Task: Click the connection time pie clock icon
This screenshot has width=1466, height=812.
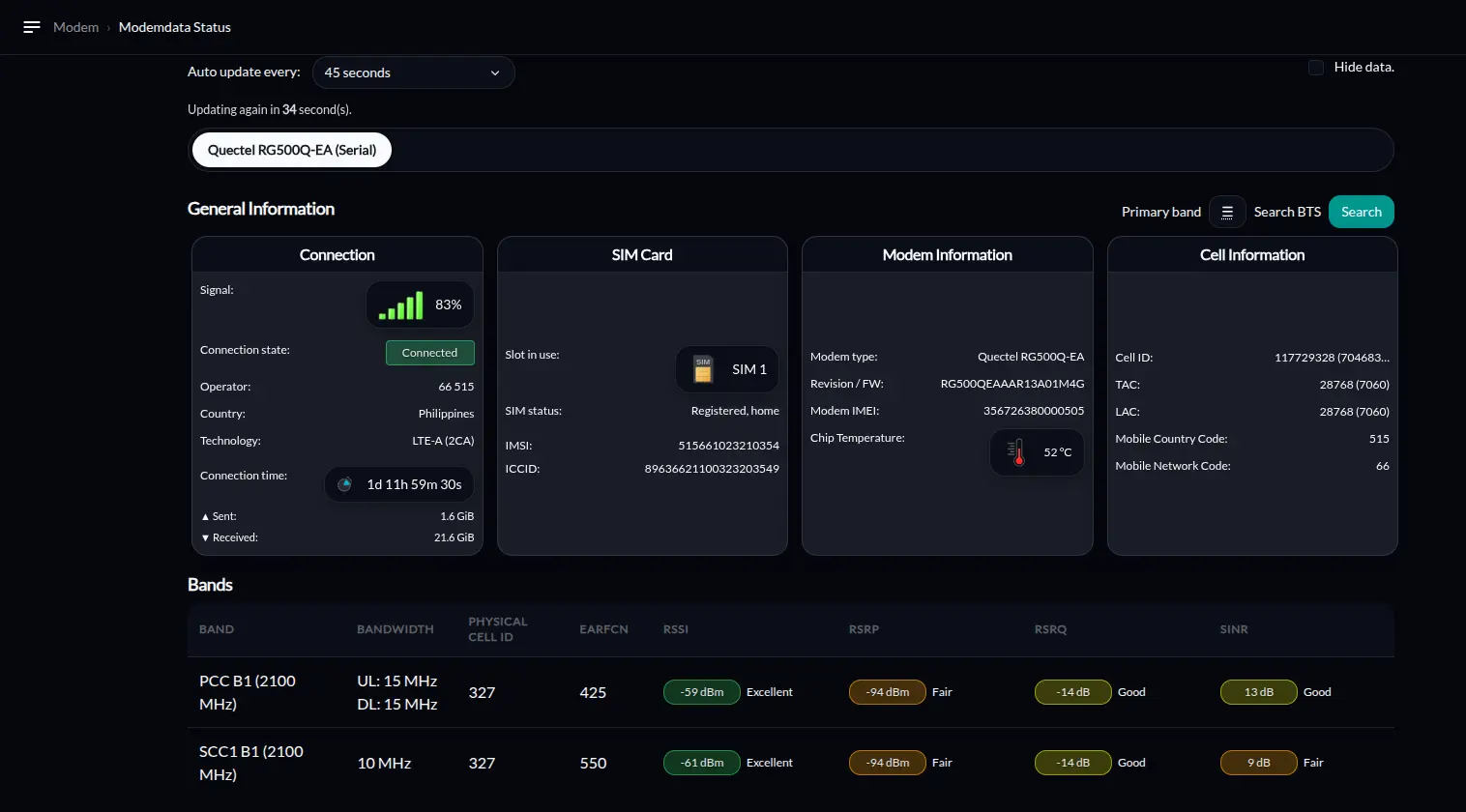Action: [344, 484]
